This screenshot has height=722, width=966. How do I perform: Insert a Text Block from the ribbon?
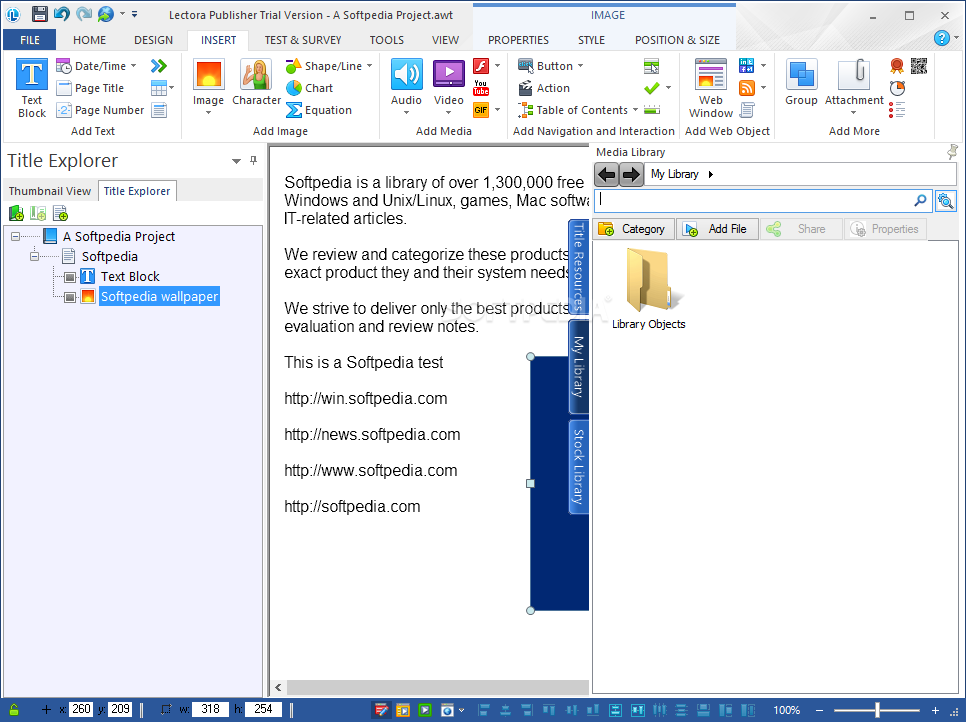pos(31,88)
